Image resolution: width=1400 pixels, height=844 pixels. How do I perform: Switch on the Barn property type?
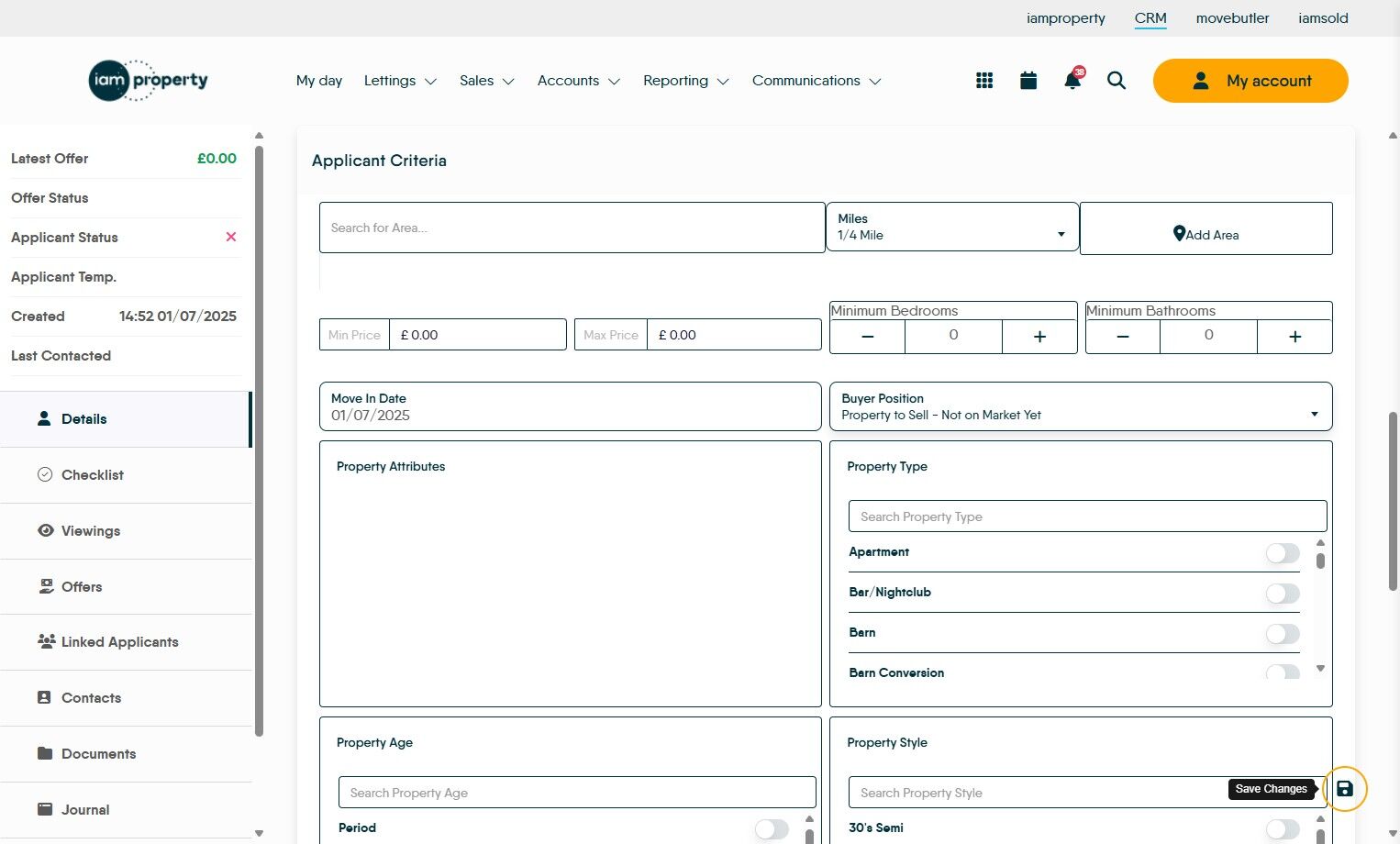coord(1282,634)
